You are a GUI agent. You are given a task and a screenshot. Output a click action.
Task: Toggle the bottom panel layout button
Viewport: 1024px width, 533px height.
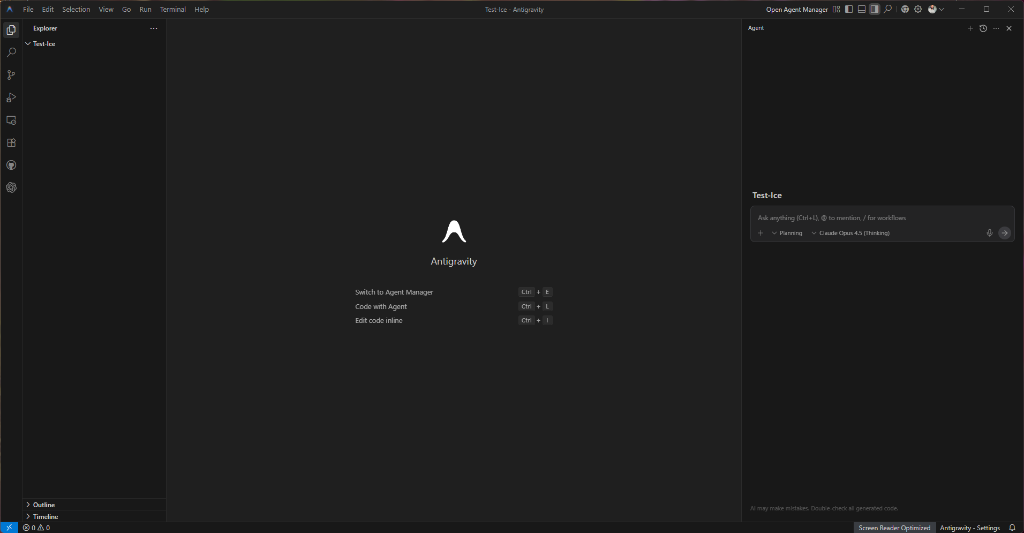[862, 9]
